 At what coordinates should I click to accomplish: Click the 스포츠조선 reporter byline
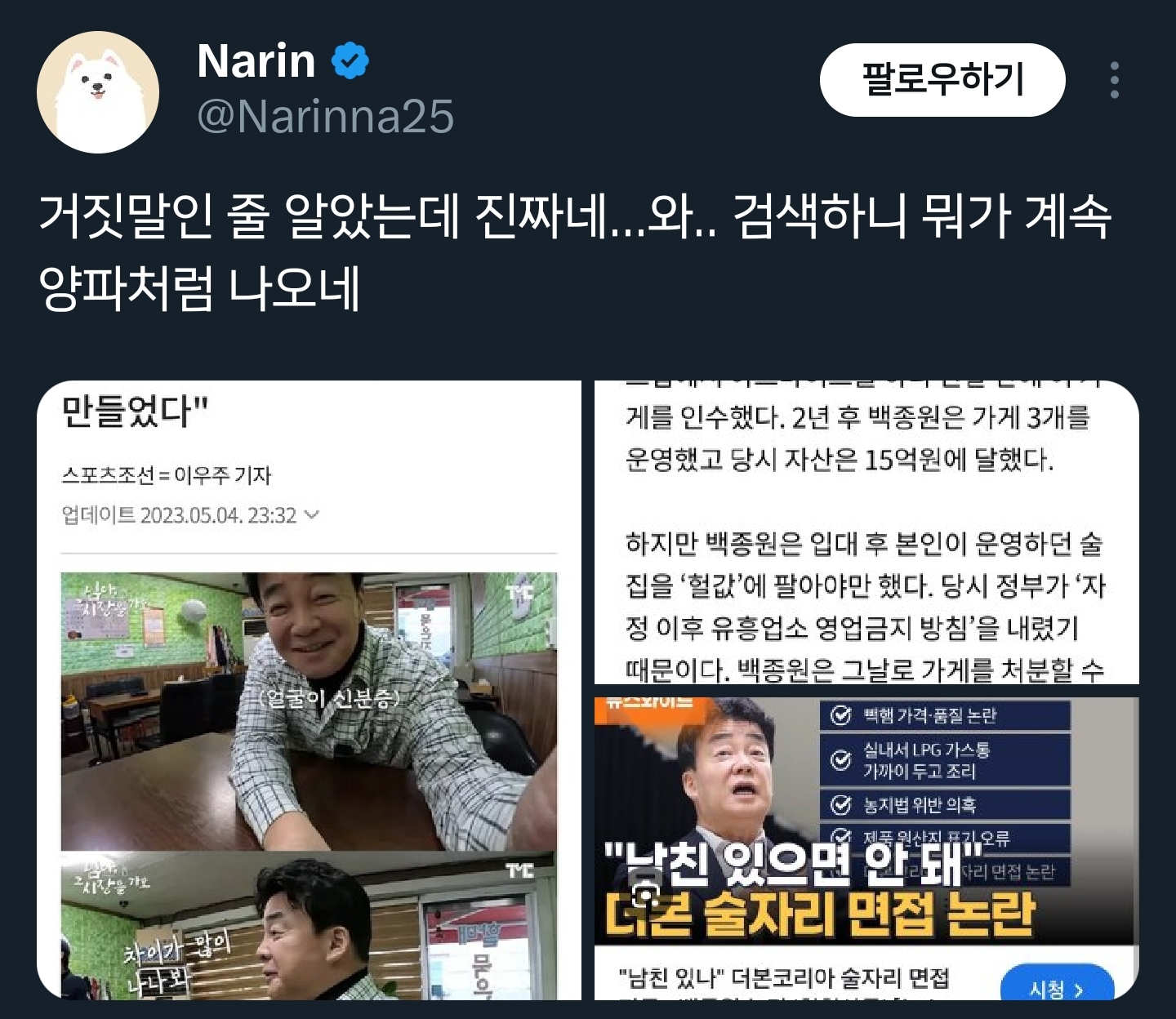coord(166,475)
